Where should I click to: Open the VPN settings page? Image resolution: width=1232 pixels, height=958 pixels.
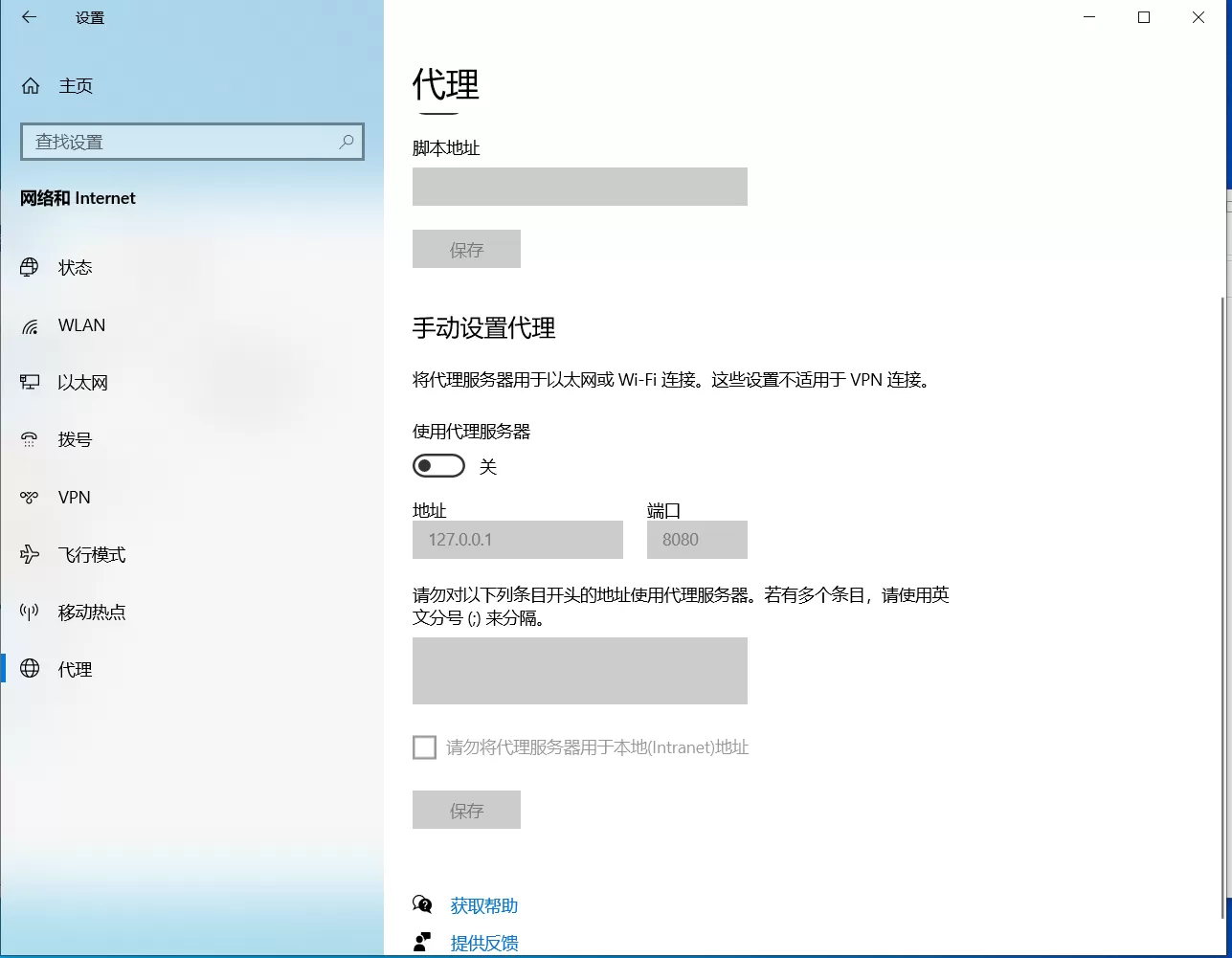point(74,497)
